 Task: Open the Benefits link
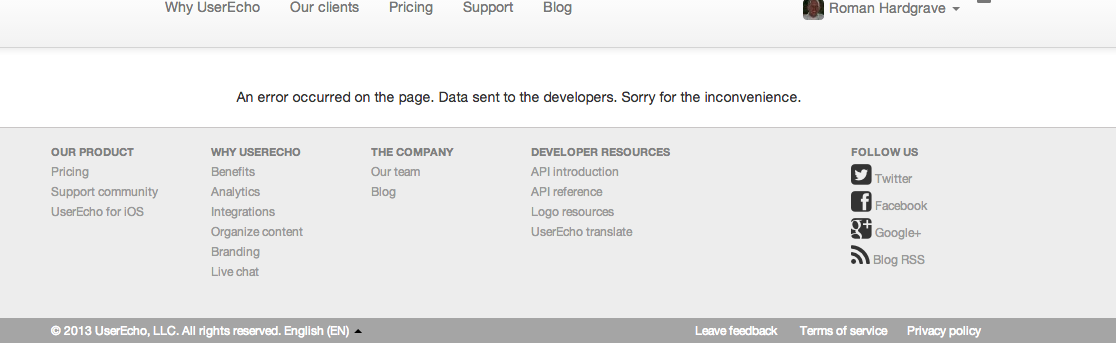point(233,172)
